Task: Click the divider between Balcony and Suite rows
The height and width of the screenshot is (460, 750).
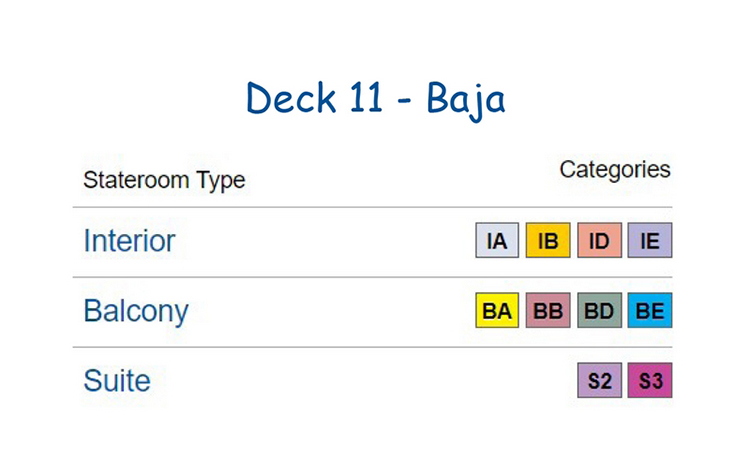Action: coord(373,347)
